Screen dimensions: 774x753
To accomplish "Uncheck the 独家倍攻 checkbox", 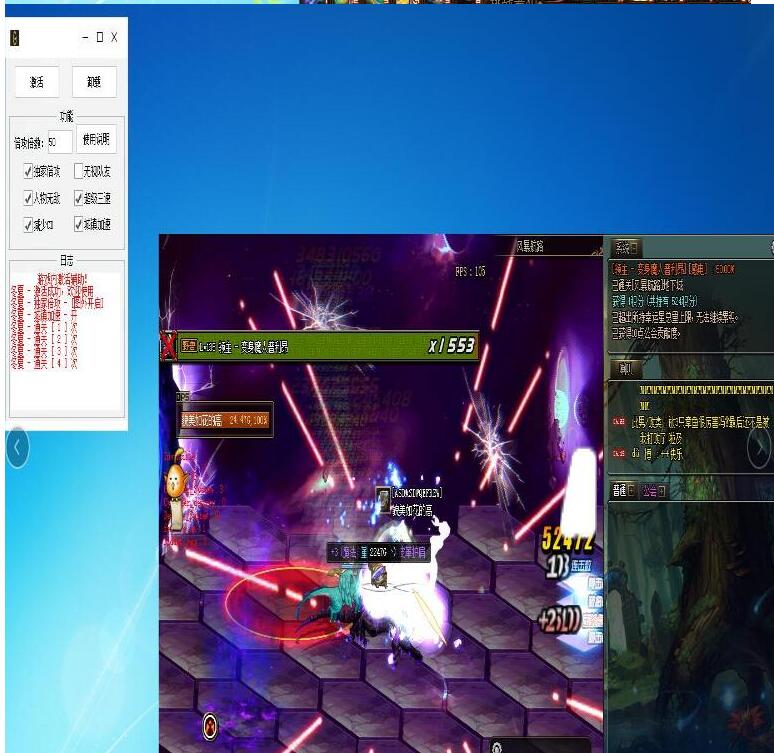I will pos(28,171).
